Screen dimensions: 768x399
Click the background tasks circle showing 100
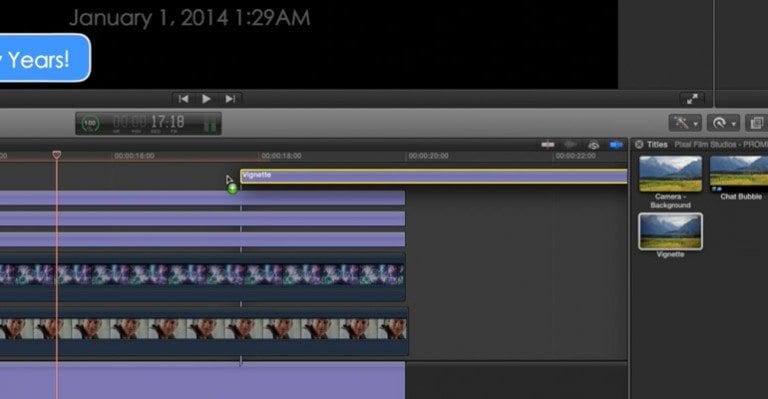point(90,123)
